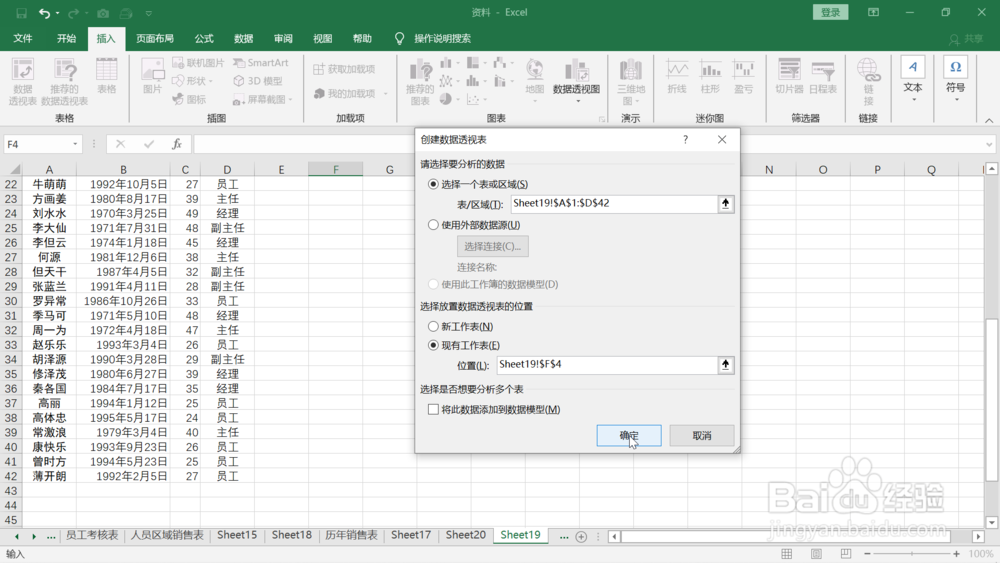Click the 确定 button in dialog
This screenshot has width=1000, height=563.
point(629,435)
